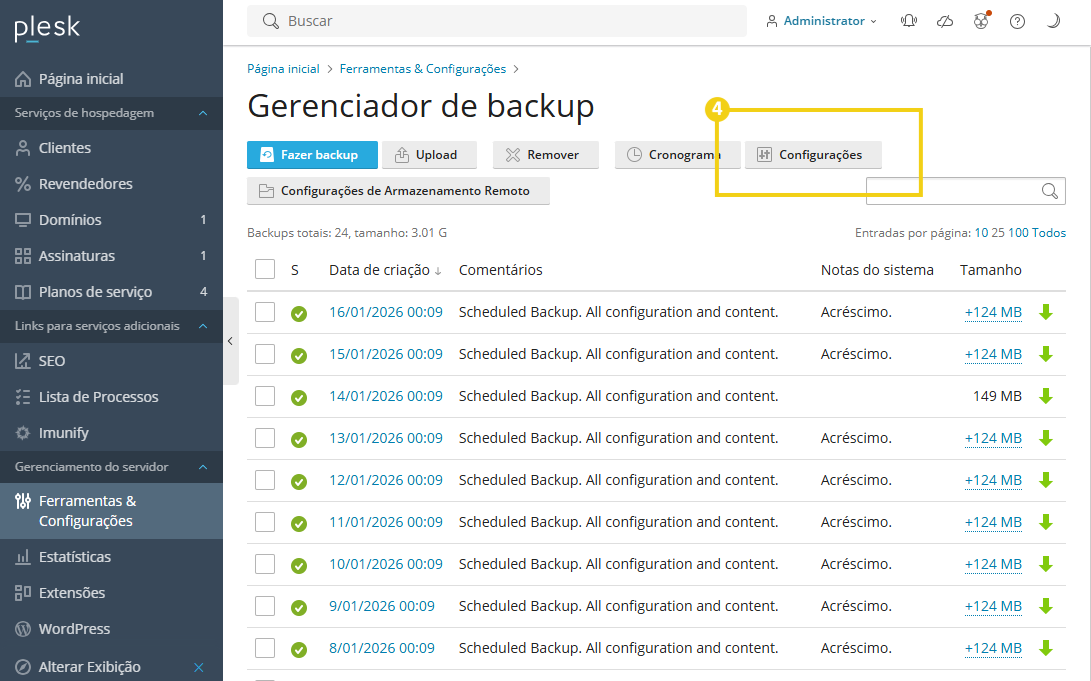Collapse the left sidebar with the chevron
Screen dimensions: 1091x681
click(x=230, y=341)
